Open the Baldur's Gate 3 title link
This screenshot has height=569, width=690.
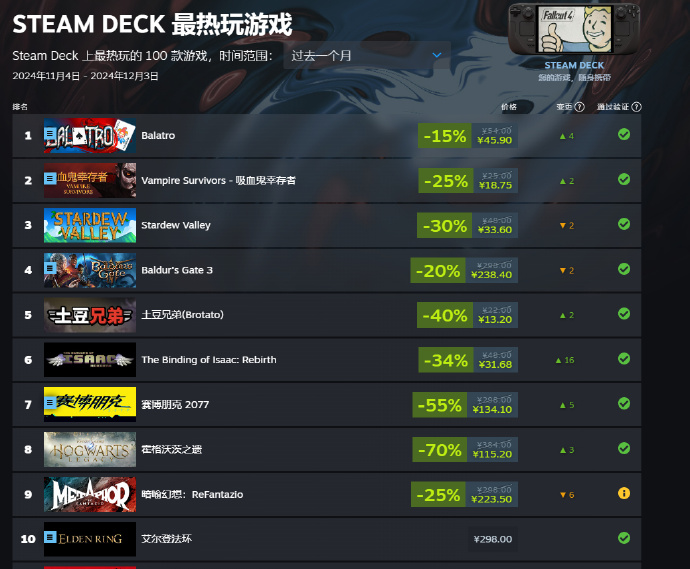click(x=176, y=270)
